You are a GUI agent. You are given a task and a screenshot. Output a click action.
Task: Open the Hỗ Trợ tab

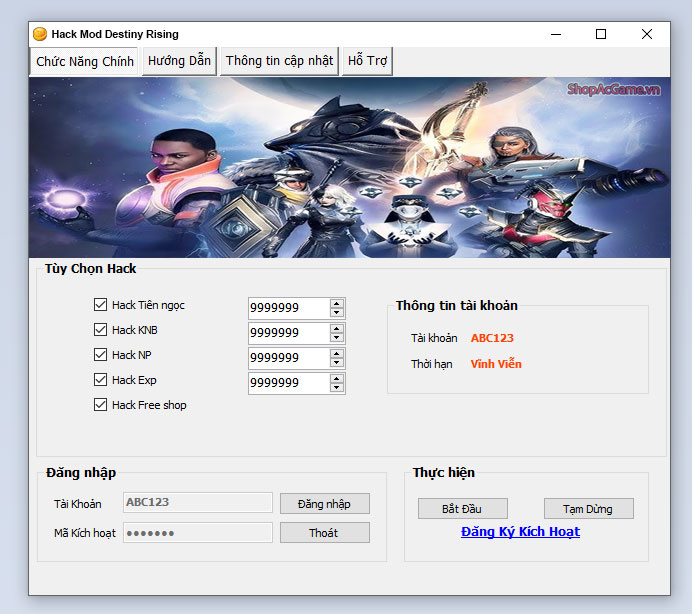coord(367,61)
